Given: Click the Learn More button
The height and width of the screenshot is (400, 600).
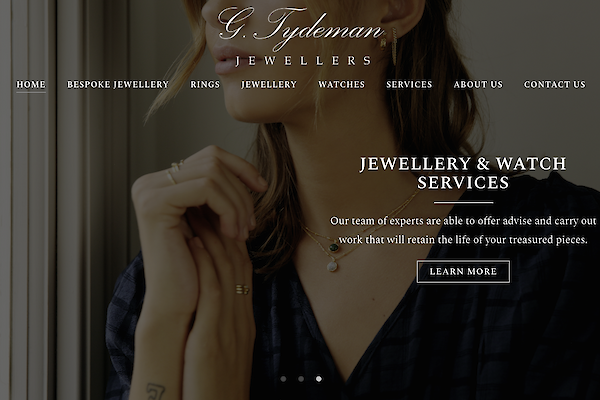Looking at the screenshot, I should tap(463, 271).
